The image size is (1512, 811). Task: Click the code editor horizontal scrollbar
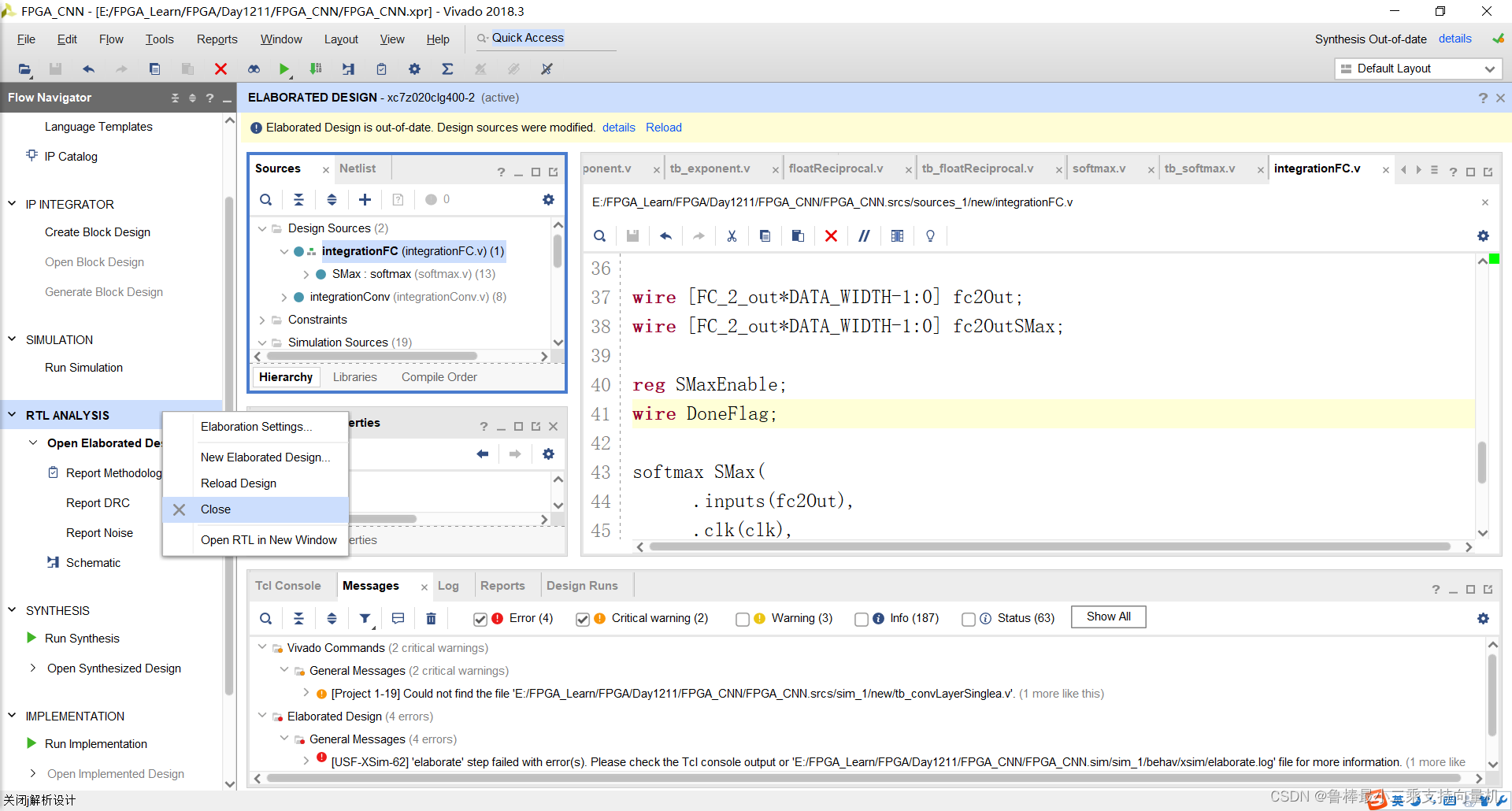[x=1050, y=546]
